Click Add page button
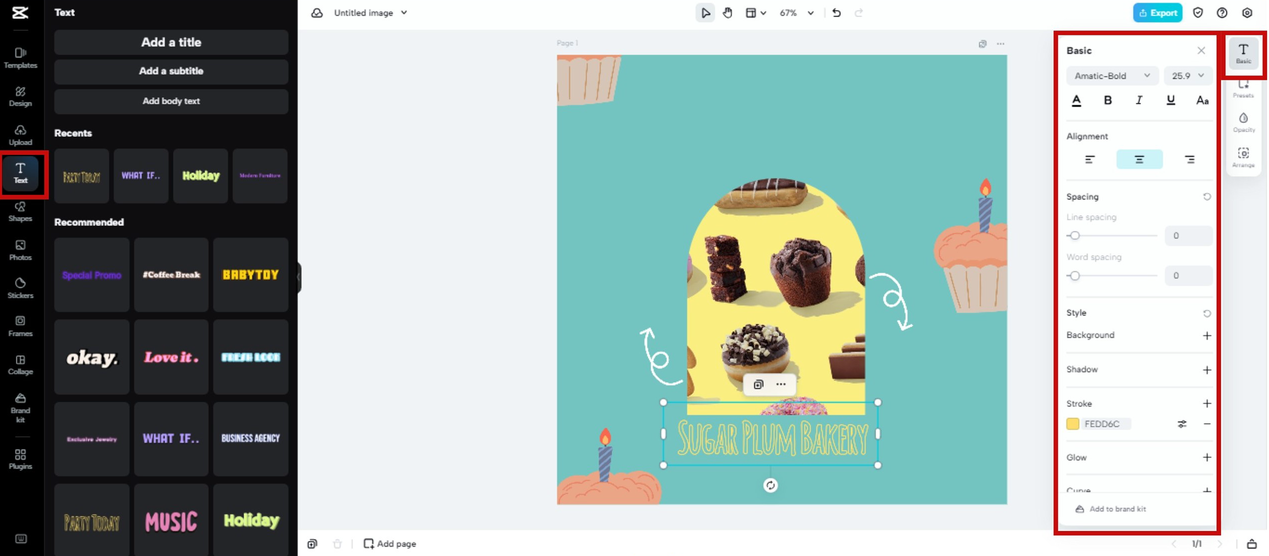Viewport: 1269px width, 556px height. click(x=390, y=544)
